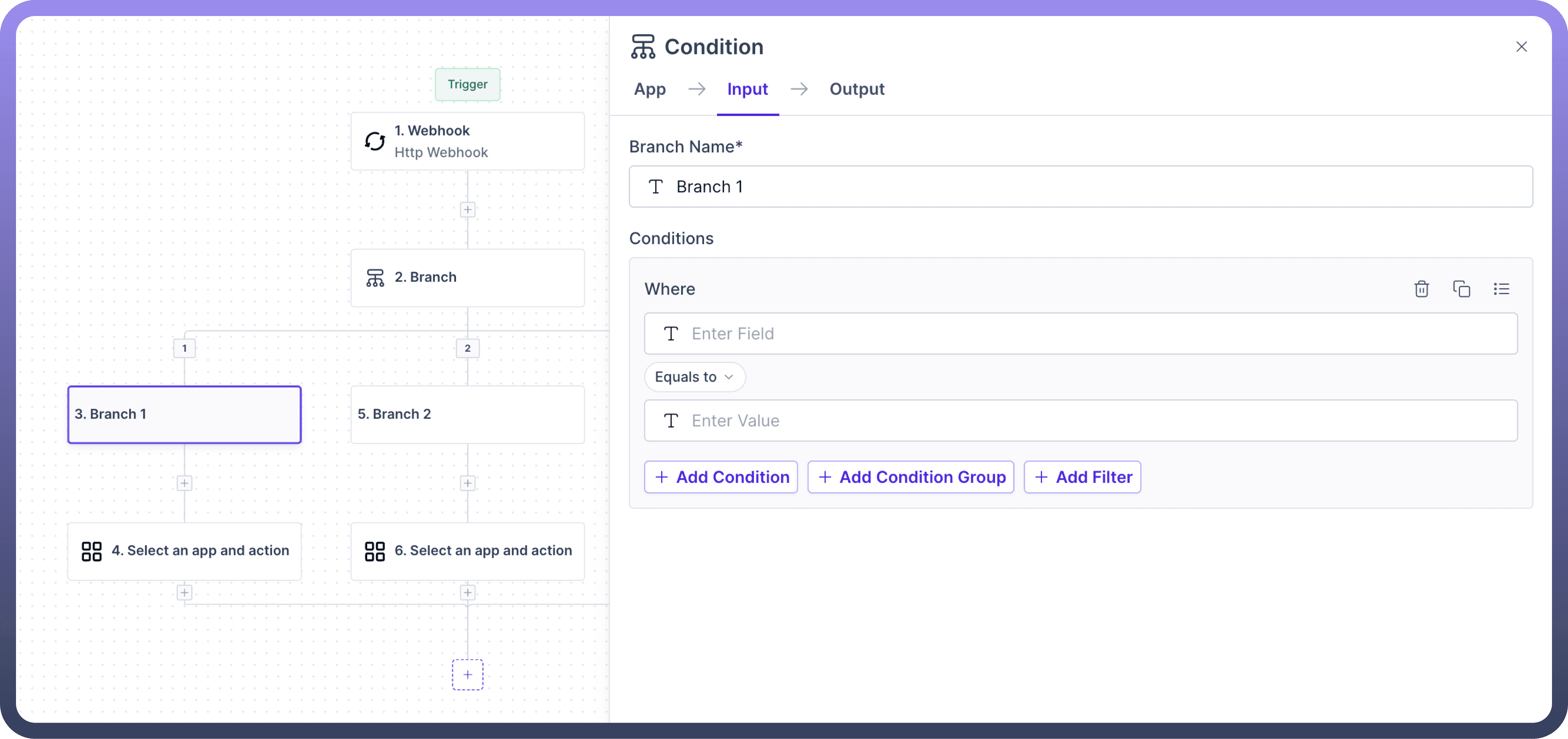Click the Add Condition Group button
Viewport: 1568px width, 739px height.
tap(910, 477)
